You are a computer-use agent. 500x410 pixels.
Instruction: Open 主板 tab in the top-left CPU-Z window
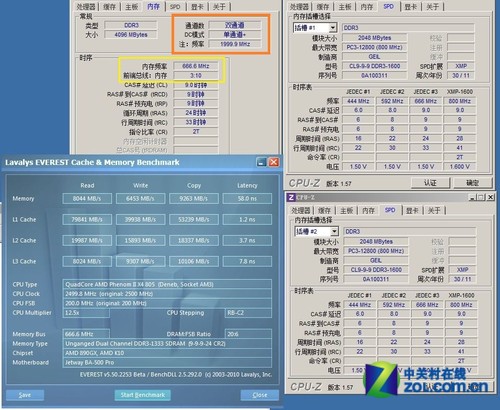pos(131,7)
